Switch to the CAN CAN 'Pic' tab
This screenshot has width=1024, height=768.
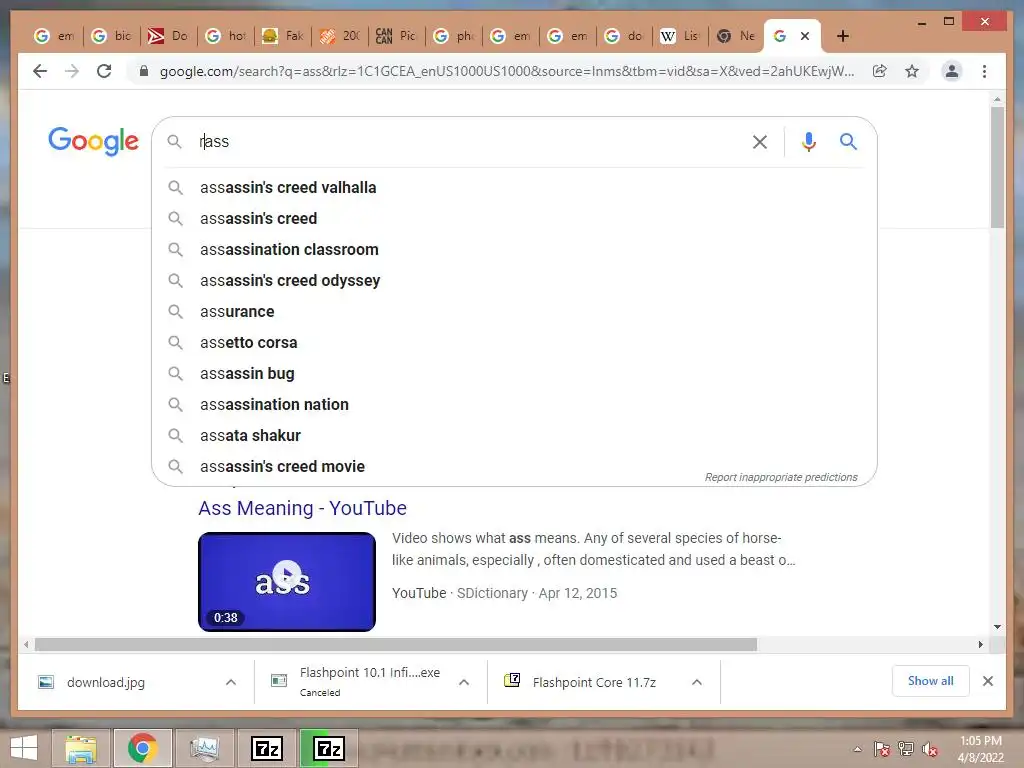pyautogui.click(x=396, y=36)
